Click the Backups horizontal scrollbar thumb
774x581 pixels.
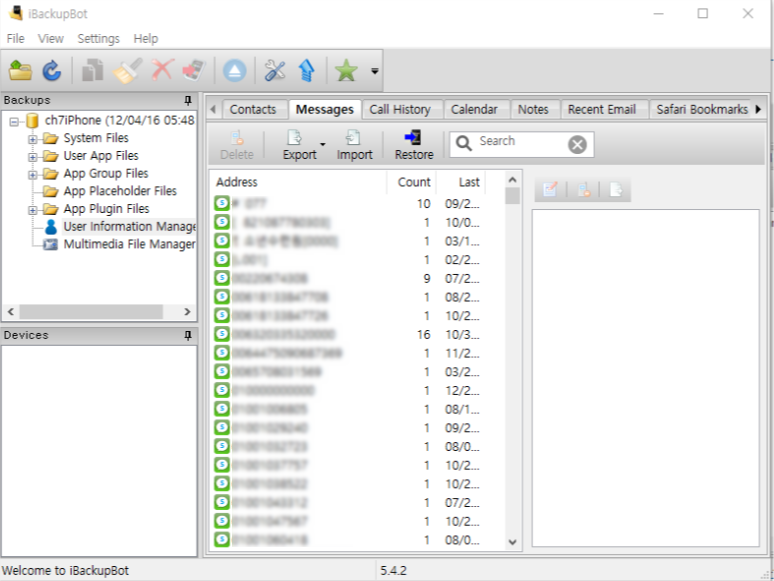pyautogui.click(x=91, y=311)
